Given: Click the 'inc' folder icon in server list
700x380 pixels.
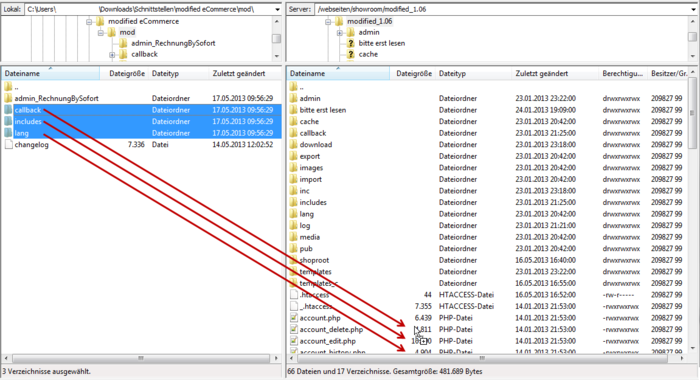Looking at the screenshot, I should (x=293, y=191).
